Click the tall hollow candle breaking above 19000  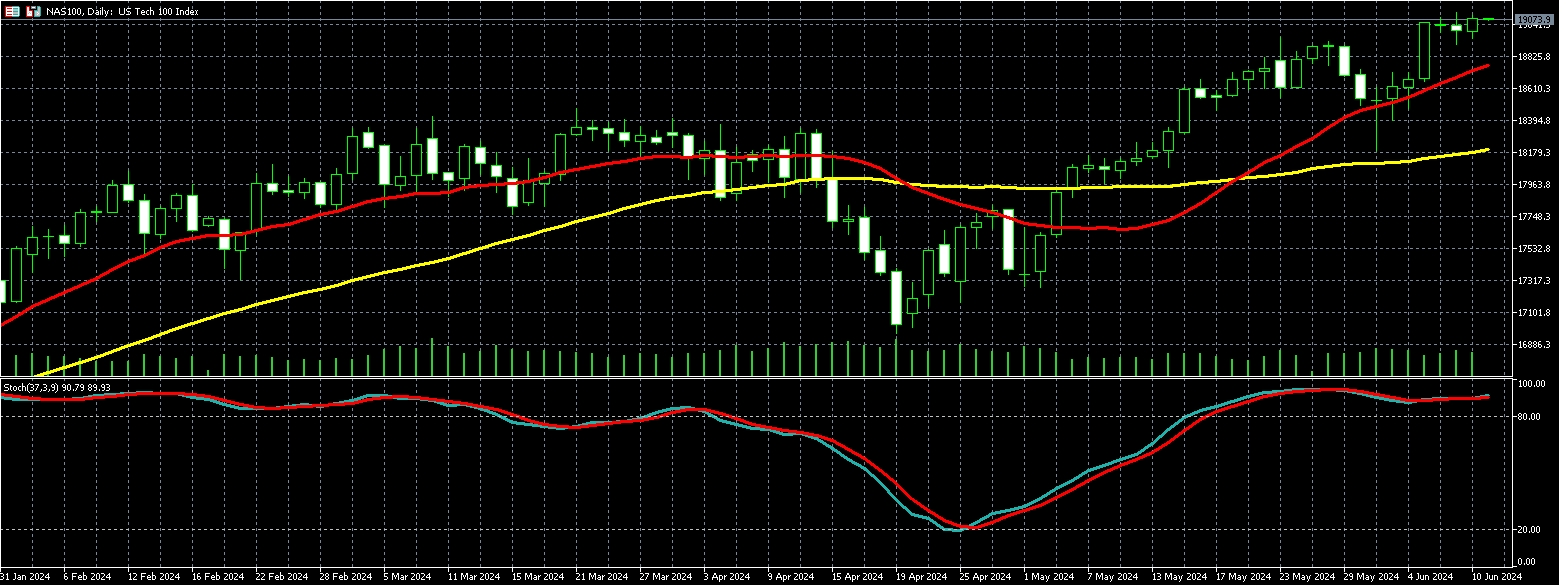[1424, 50]
